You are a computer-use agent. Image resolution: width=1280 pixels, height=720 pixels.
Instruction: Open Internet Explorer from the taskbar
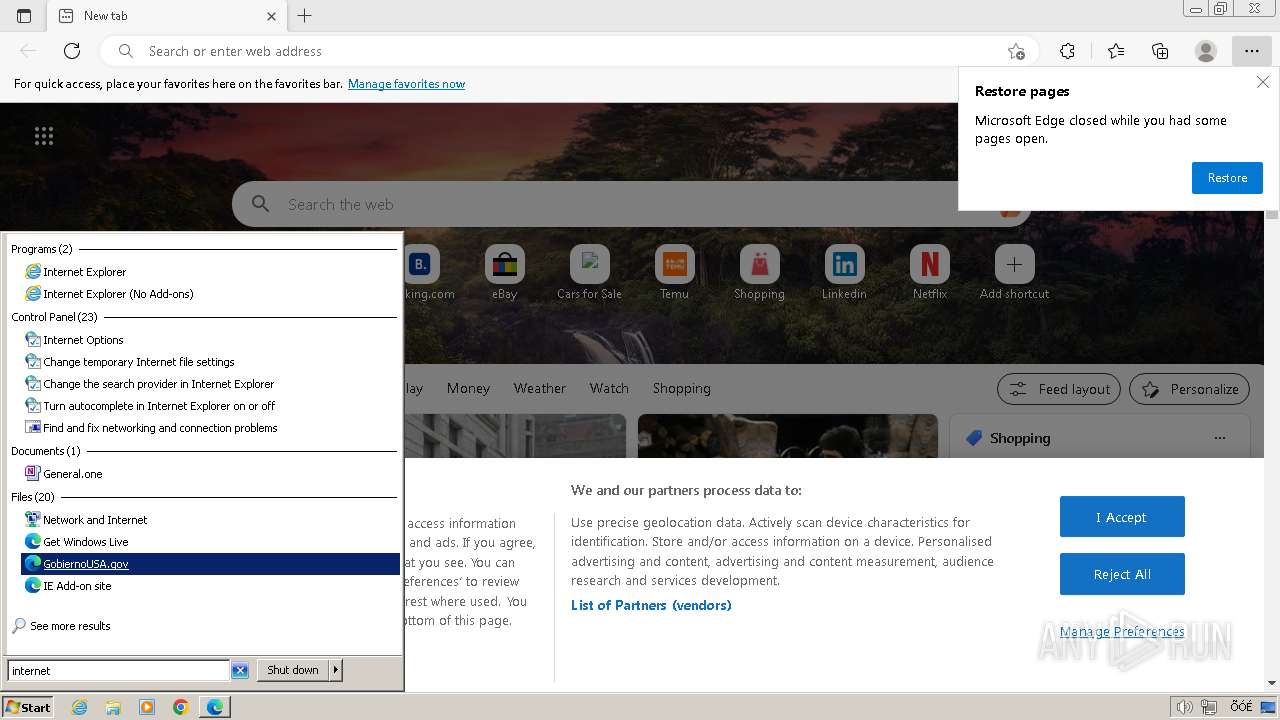(79, 707)
